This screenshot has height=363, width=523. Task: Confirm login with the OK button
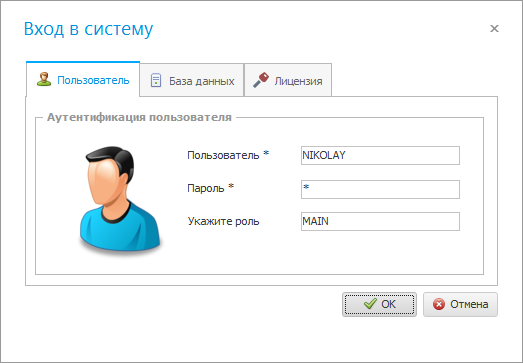point(379,304)
